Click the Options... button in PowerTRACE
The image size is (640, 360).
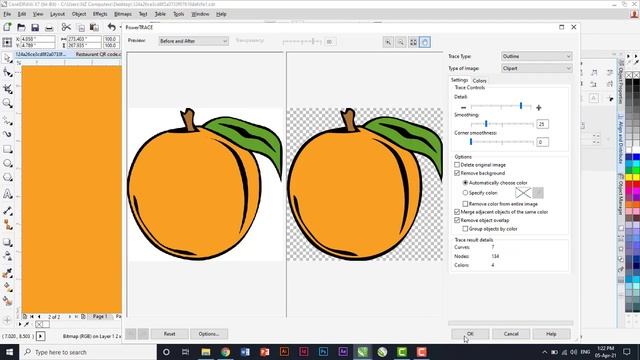[x=209, y=334]
